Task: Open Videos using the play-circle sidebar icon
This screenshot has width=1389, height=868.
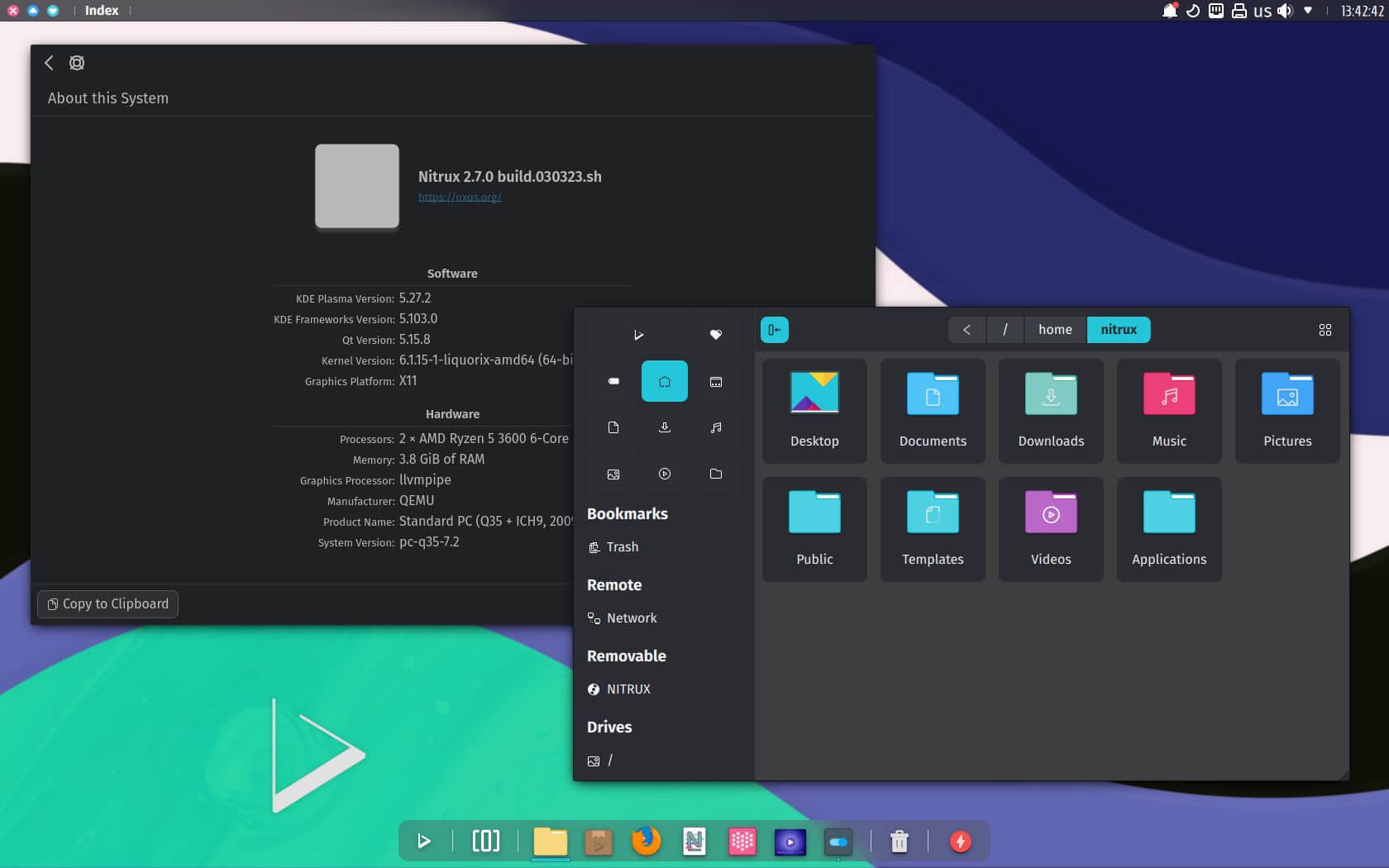Action: pos(664,474)
